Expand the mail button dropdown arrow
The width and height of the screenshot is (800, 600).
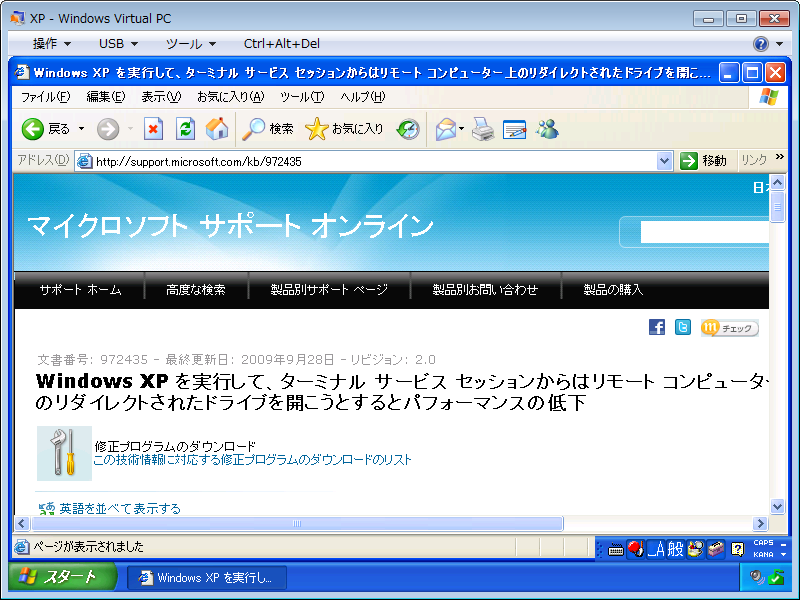461,129
